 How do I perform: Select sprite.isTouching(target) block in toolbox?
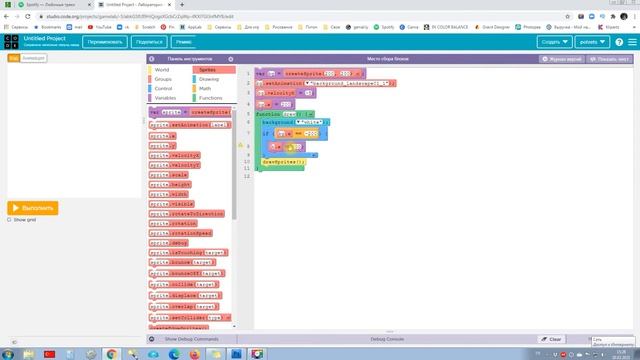(189, 253)
